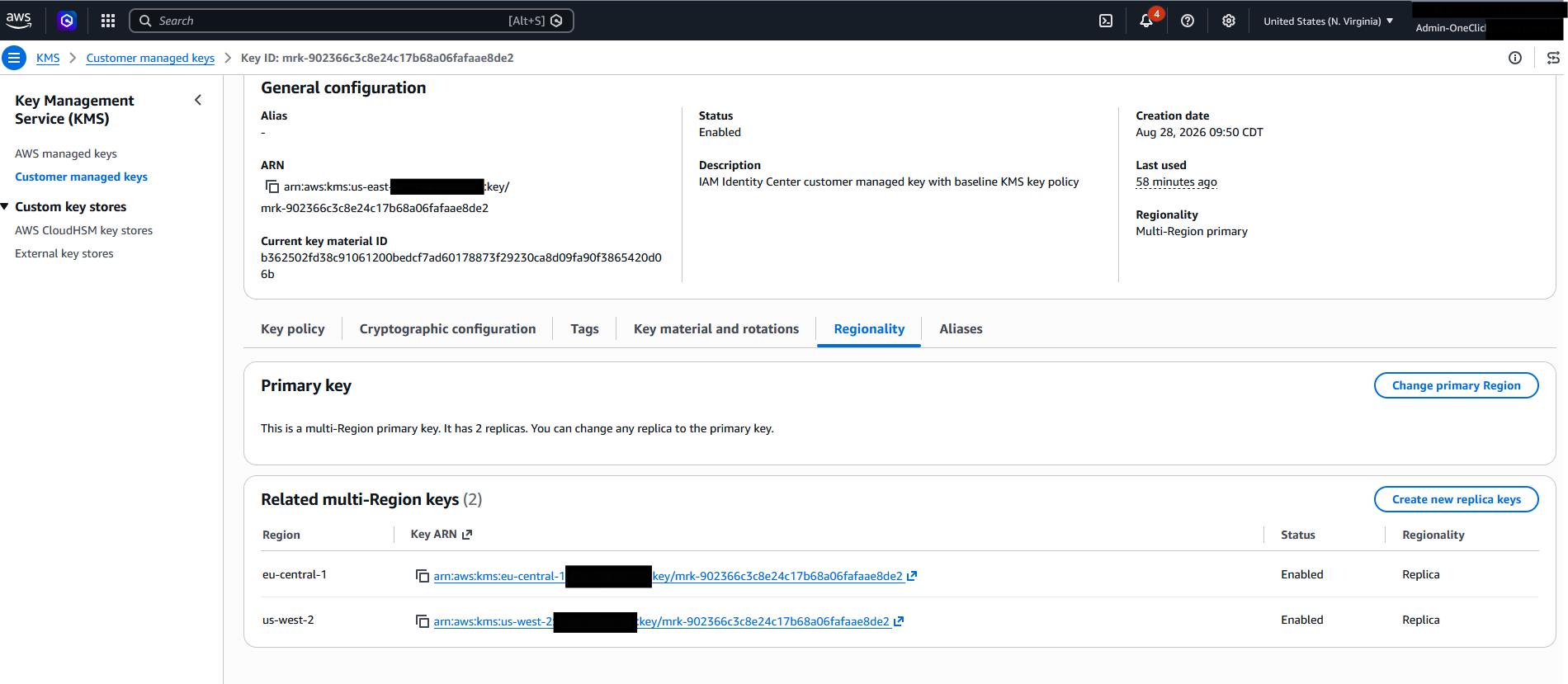1568x684 pixels.
Task: Switch to the Aliases tab
Action: 961,328
